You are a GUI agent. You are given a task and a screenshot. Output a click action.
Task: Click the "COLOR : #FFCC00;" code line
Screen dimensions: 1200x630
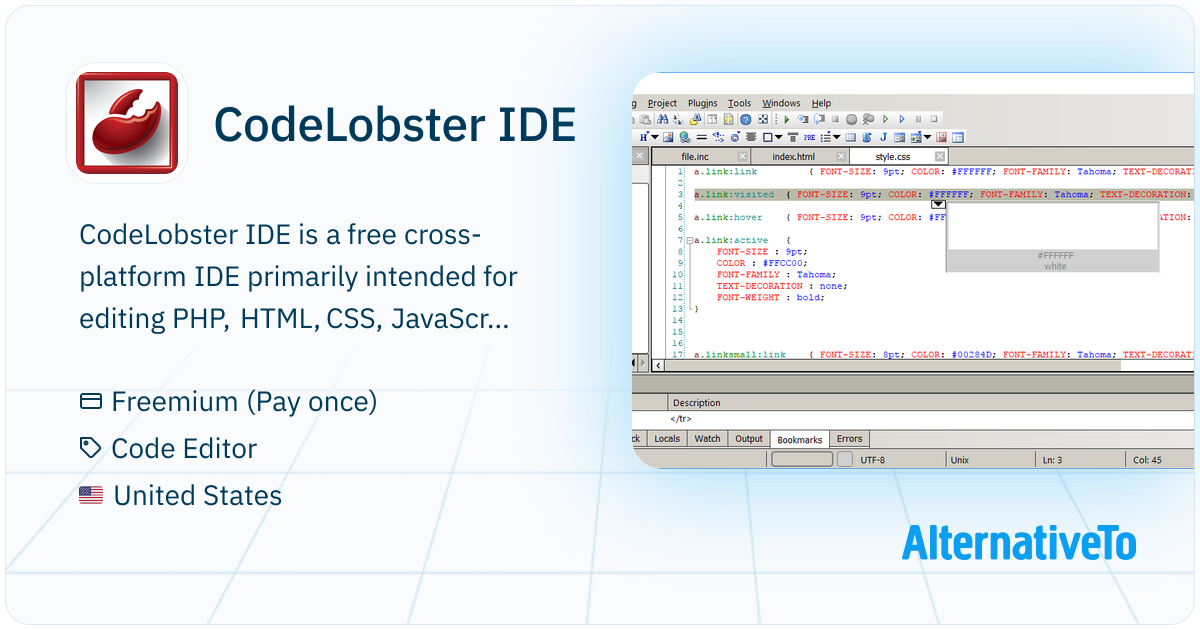762,263
